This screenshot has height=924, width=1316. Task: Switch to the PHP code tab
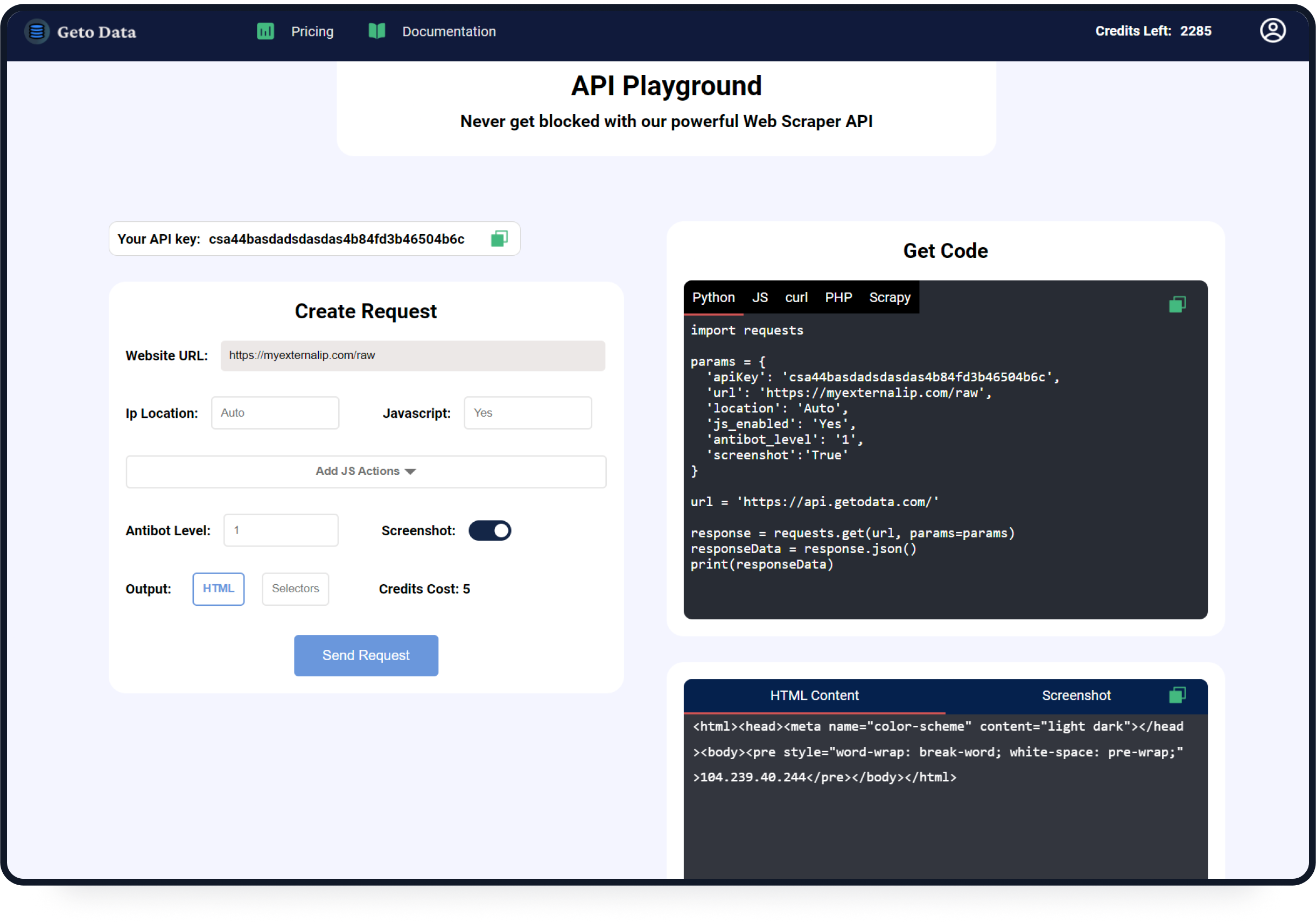pyautogui.click(x=838, y=297)
